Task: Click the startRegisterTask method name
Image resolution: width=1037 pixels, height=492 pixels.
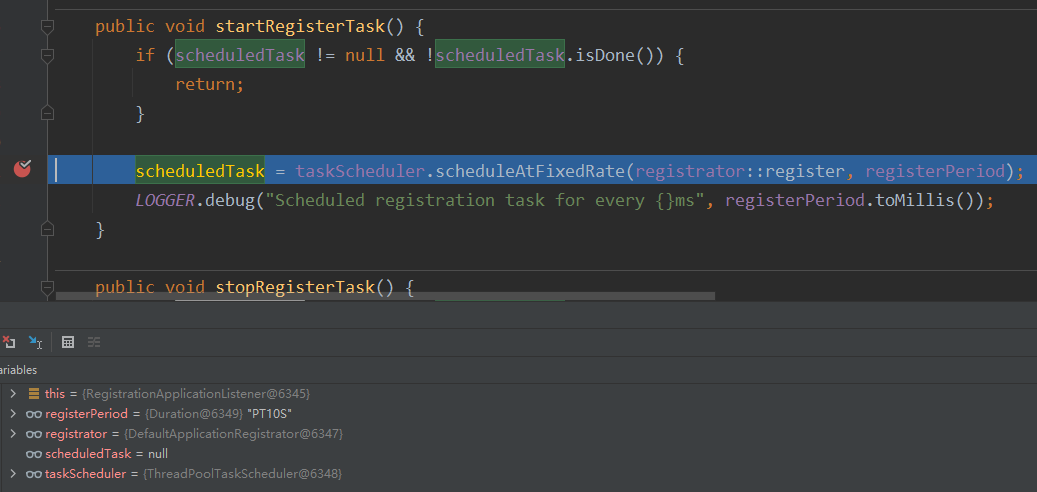Action: (300, 26)
